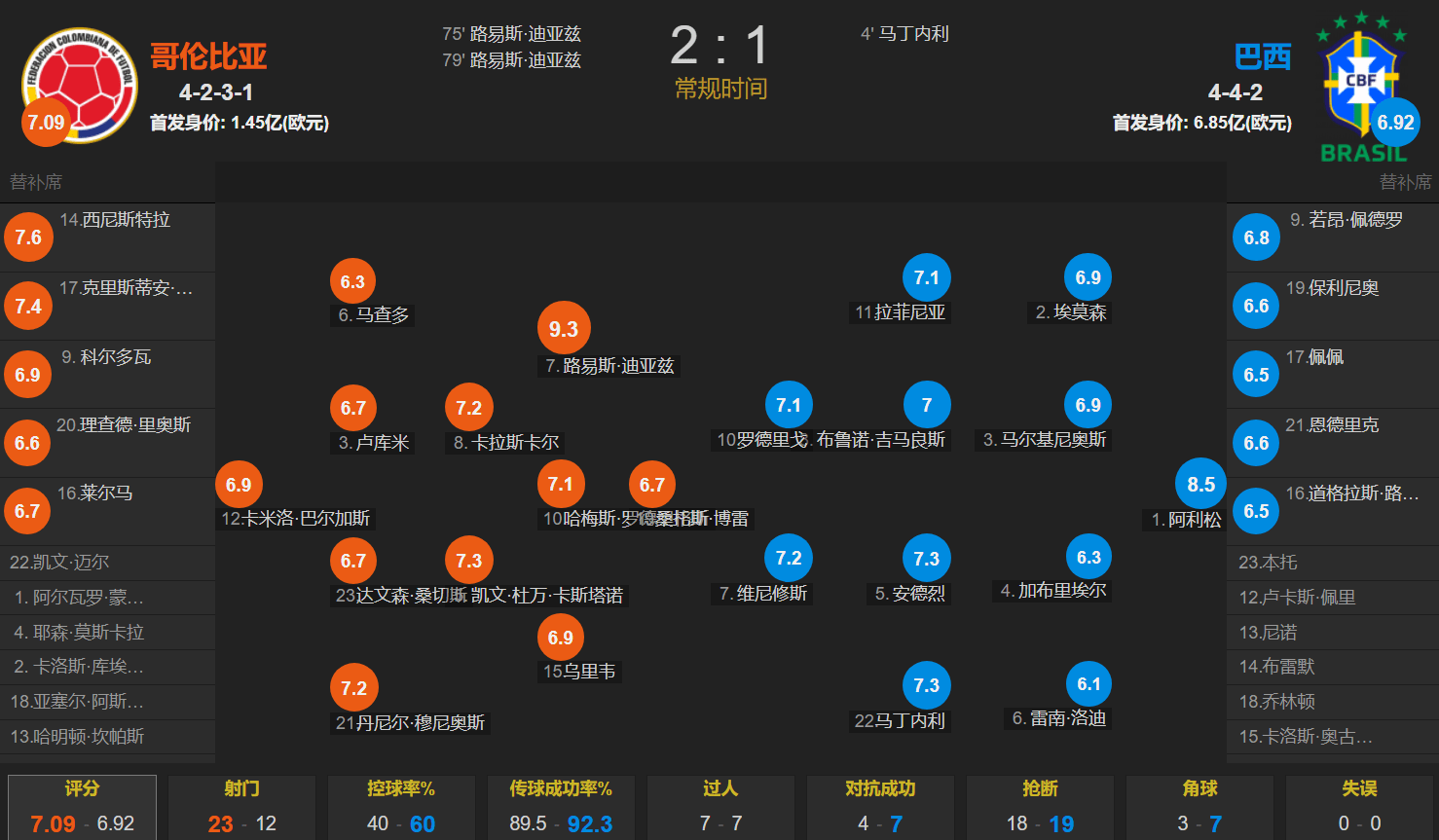Select Vinícius 7.2 rating circle
1439x840 pixels.
(789, 558)
